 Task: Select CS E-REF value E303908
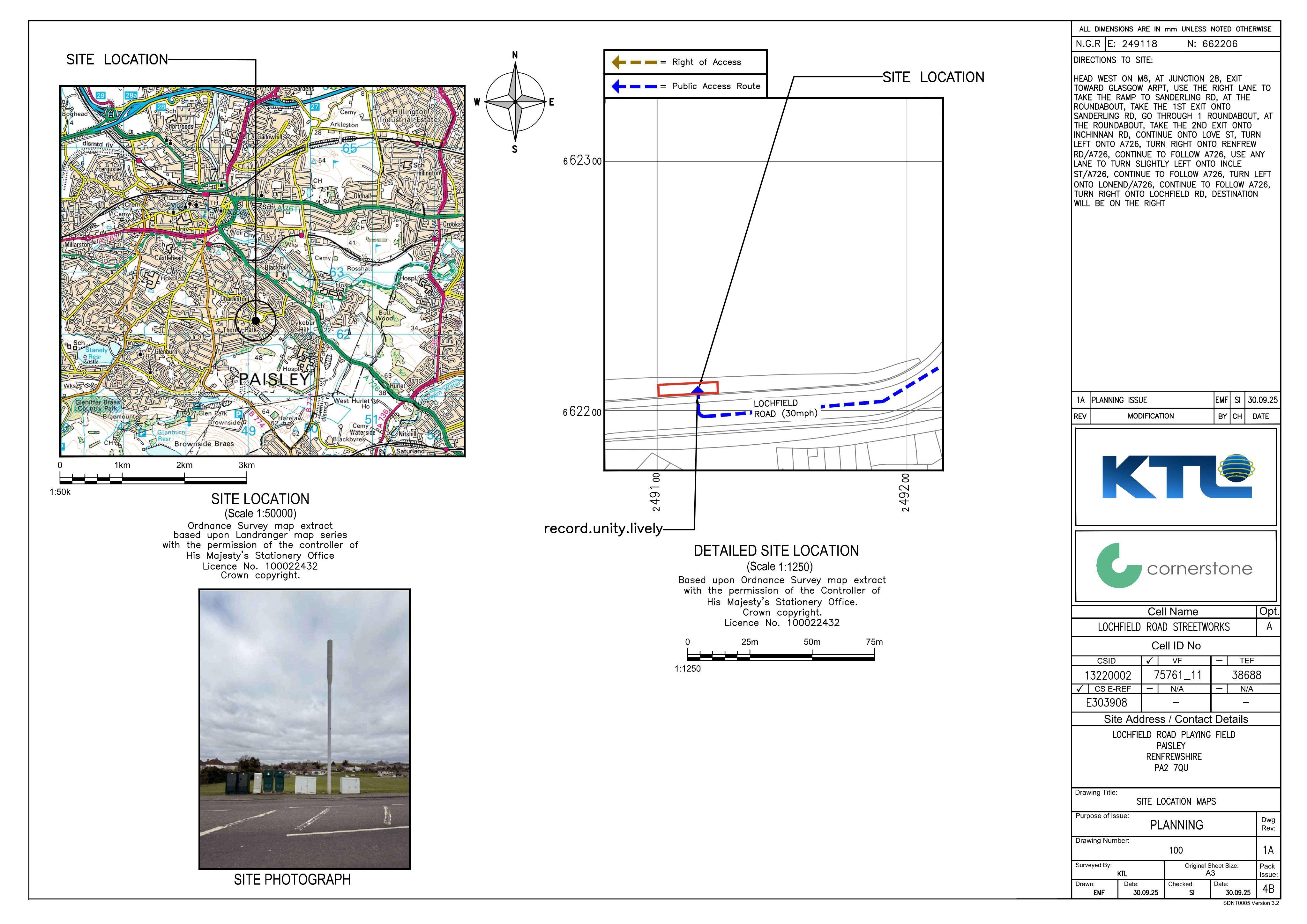tap(1106, 703)
